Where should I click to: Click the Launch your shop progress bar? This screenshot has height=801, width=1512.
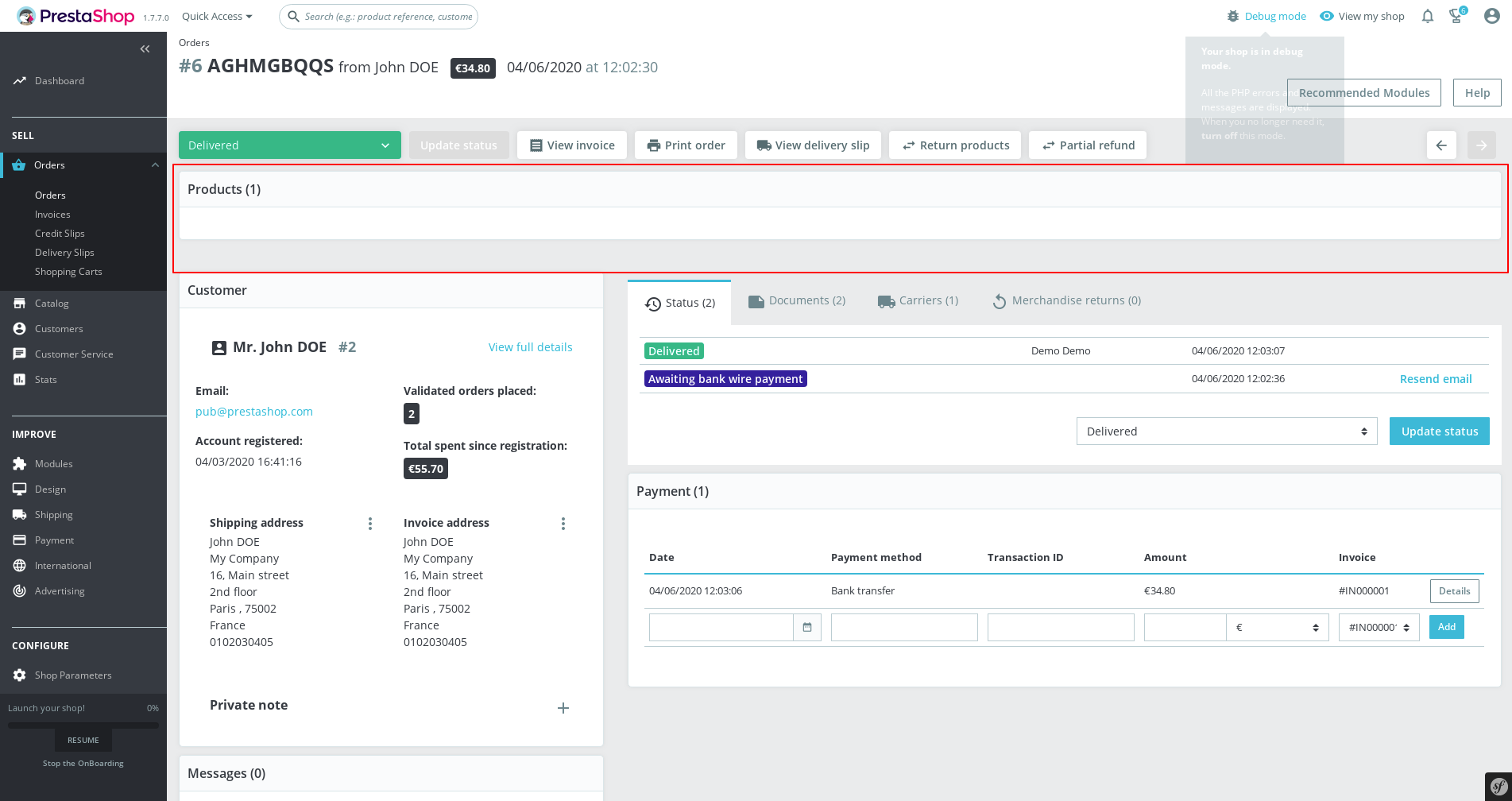83,724
